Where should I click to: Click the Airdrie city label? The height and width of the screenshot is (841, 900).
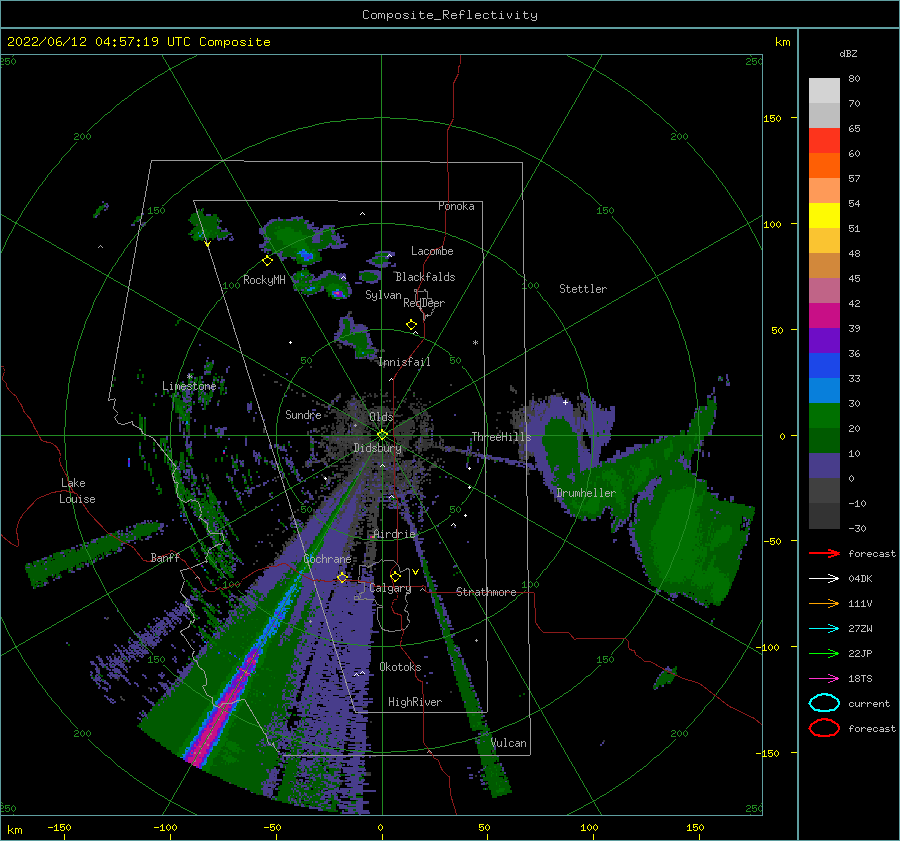tap(394, 534)
